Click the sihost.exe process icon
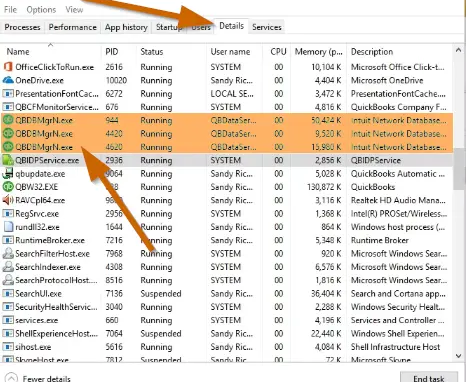 tap(8, 347)
